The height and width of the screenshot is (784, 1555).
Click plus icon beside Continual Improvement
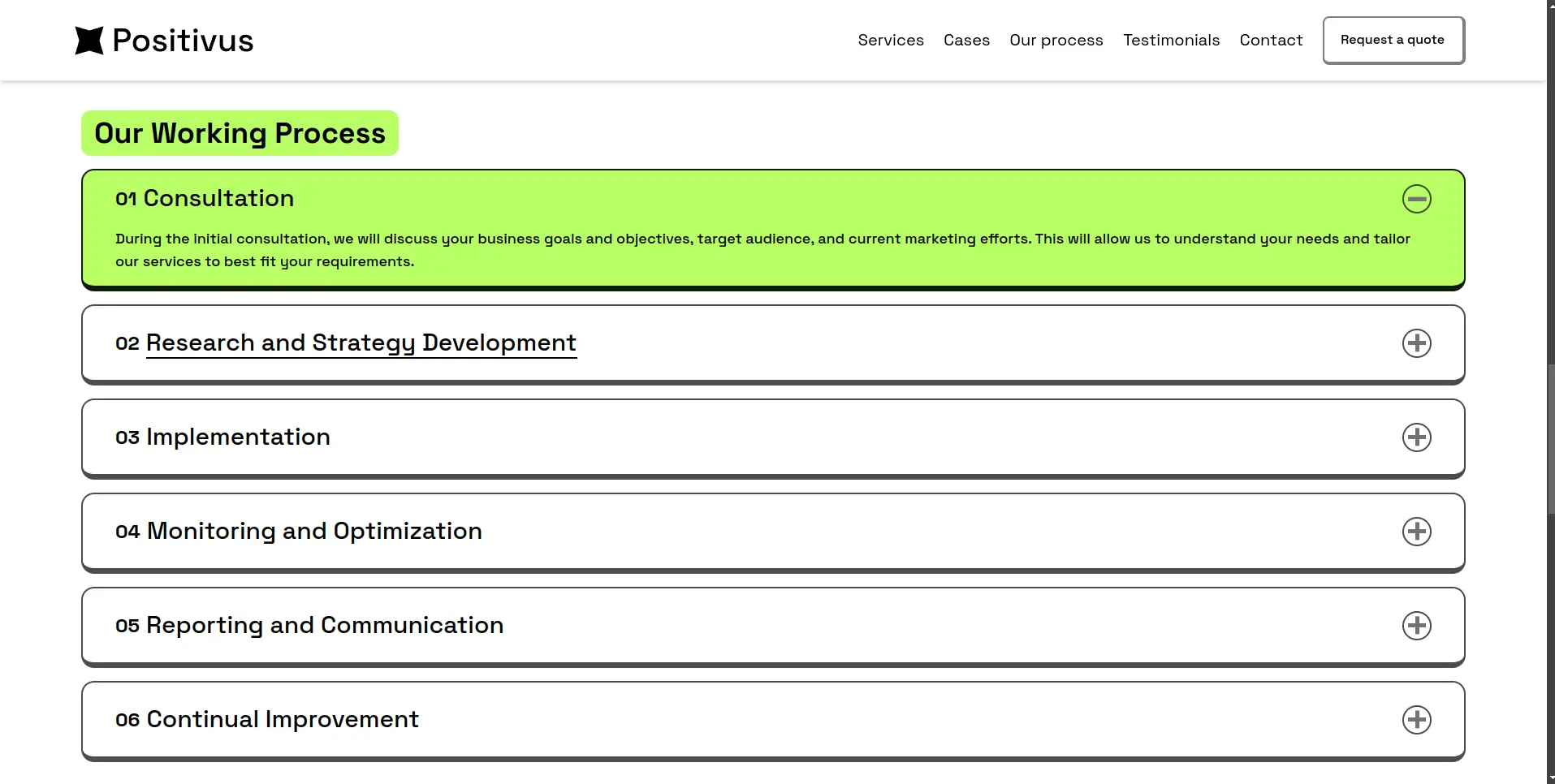tap(1416, 720)
